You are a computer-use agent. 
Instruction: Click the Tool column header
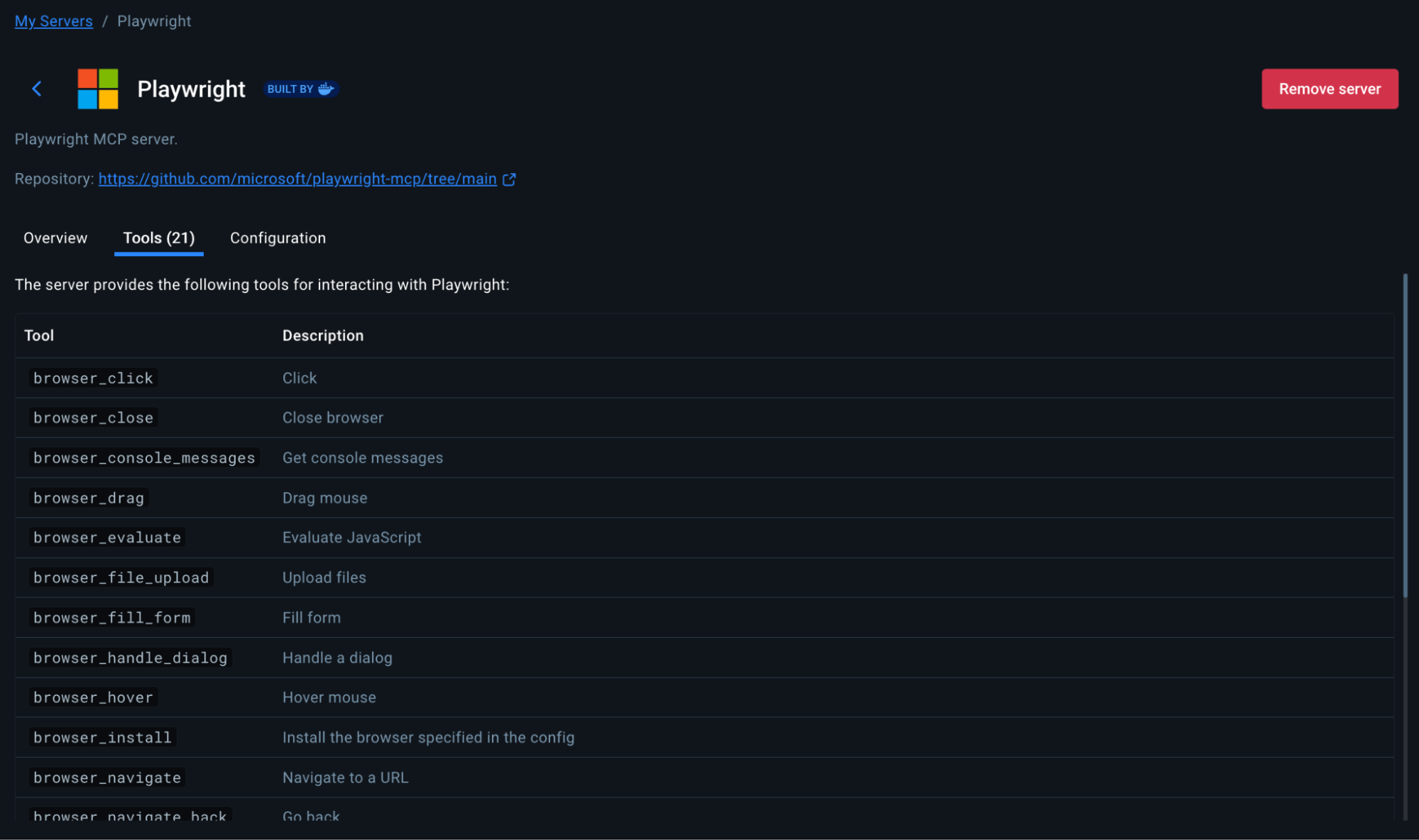(x=39, y=336)
